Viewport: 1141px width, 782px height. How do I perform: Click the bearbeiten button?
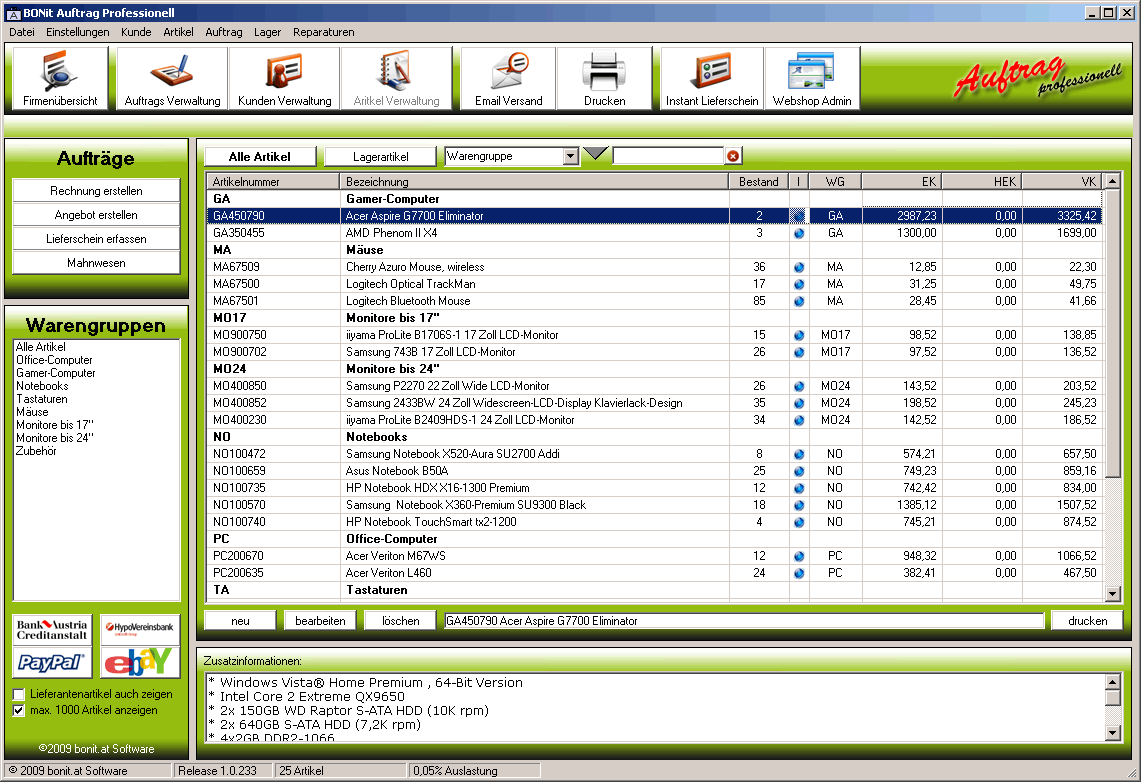[x=320, y=621]
